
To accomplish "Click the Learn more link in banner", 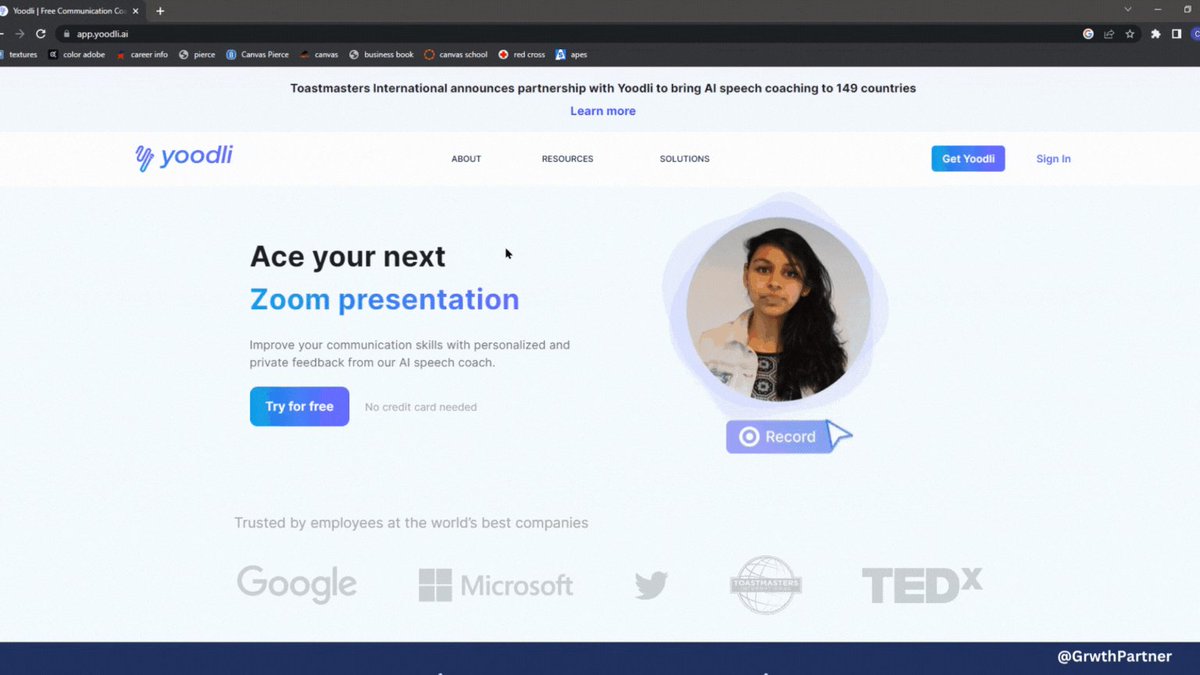I will click(603, 111).
